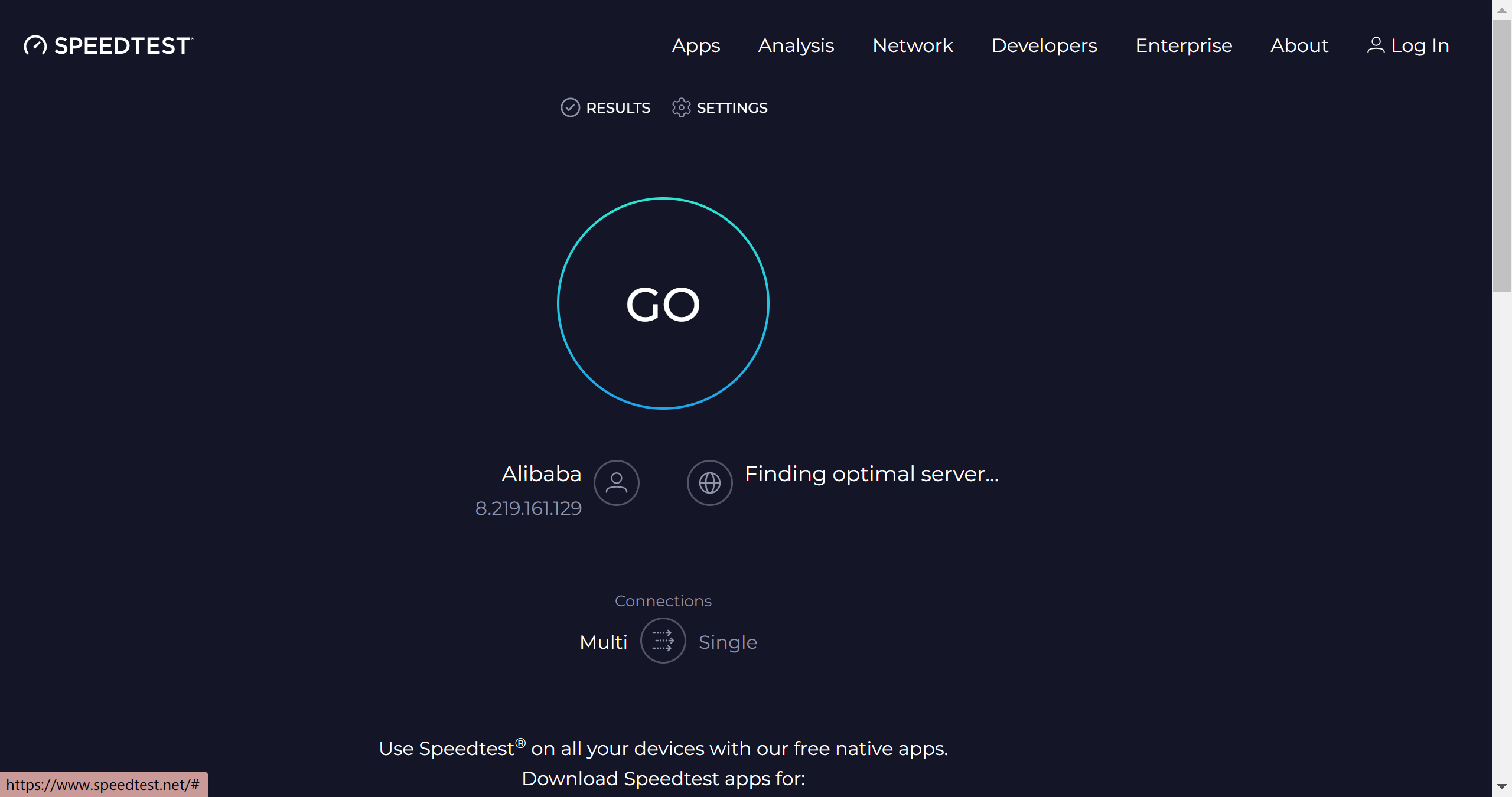This screenshot has width=1512, height=797.
Task: Open the About link
Action: [x=1299, y=45]
